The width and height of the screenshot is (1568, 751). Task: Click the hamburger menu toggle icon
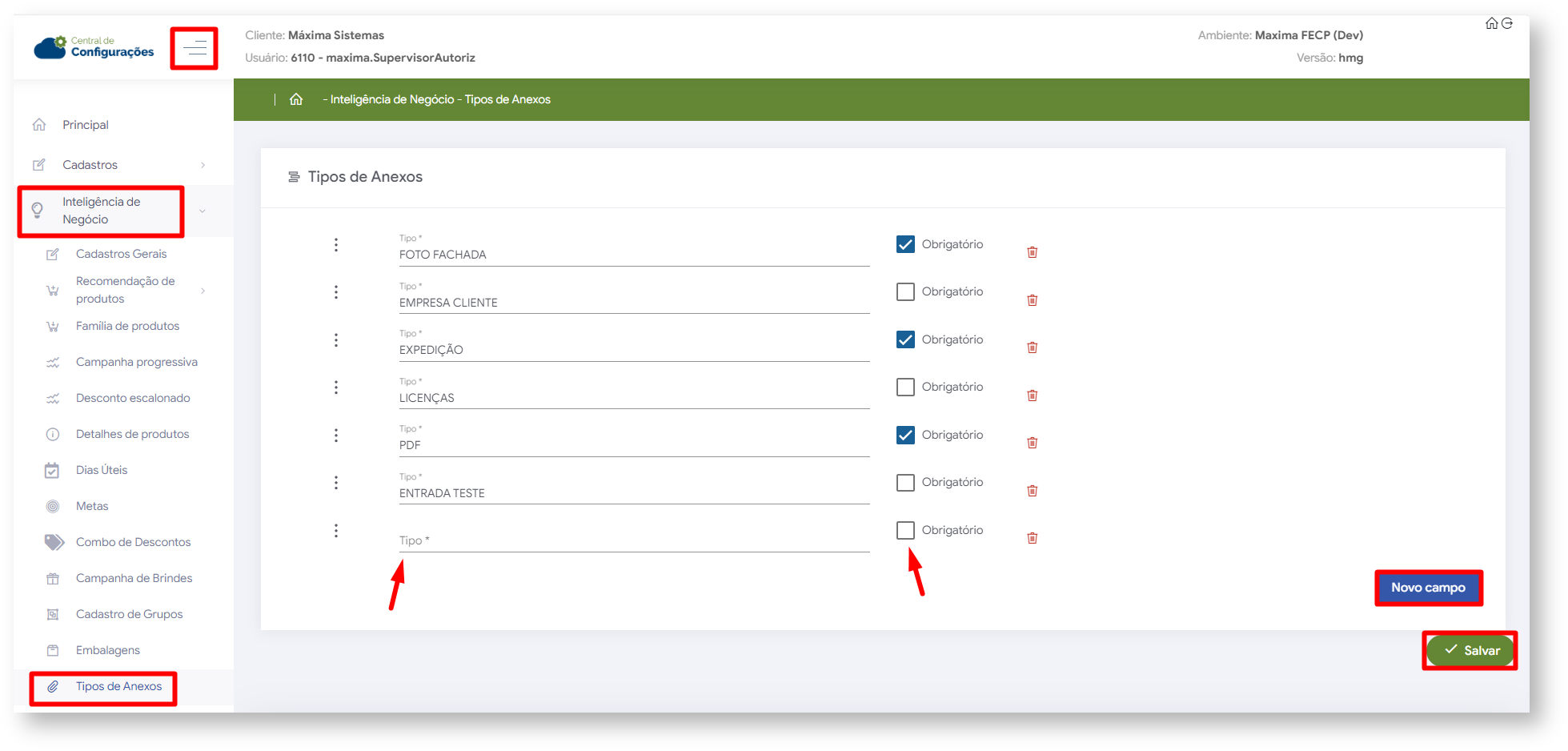[x=194, y=49]
